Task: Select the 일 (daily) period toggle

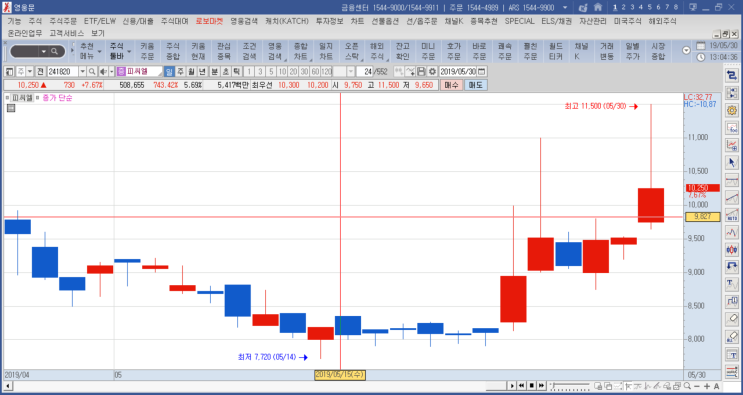Action: [x=169, y=72]
